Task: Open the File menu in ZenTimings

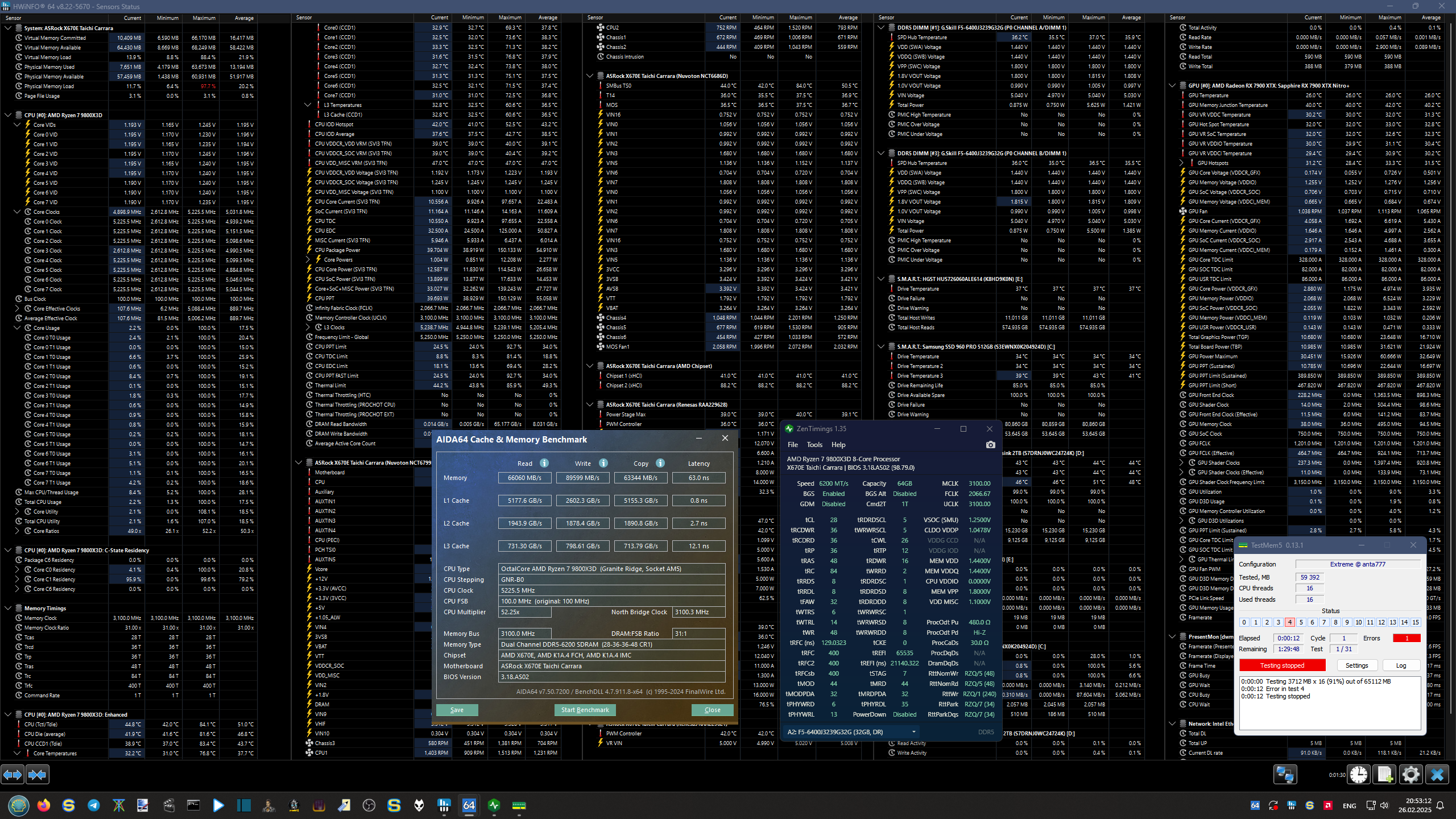Action: tap(792, 445)
